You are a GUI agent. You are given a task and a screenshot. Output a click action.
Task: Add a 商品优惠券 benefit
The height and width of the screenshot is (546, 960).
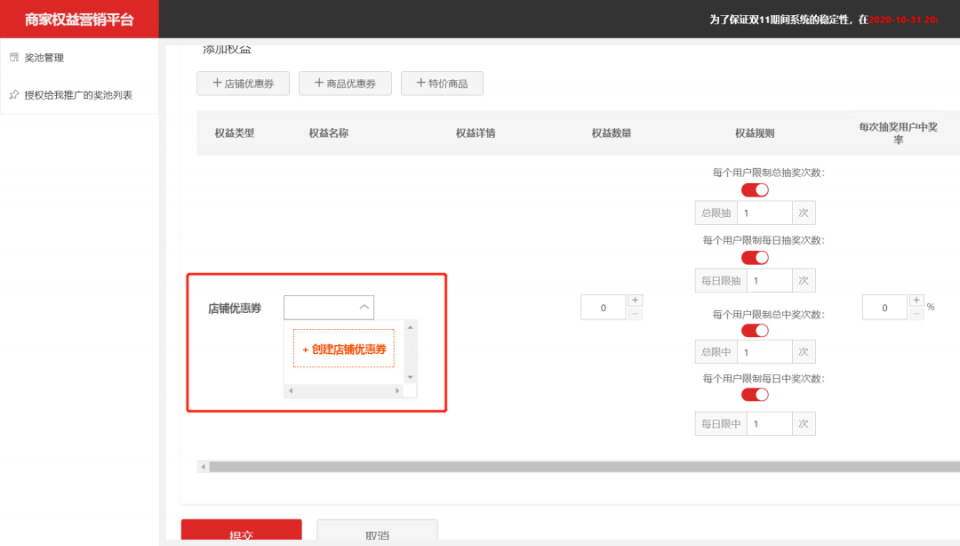343,84
